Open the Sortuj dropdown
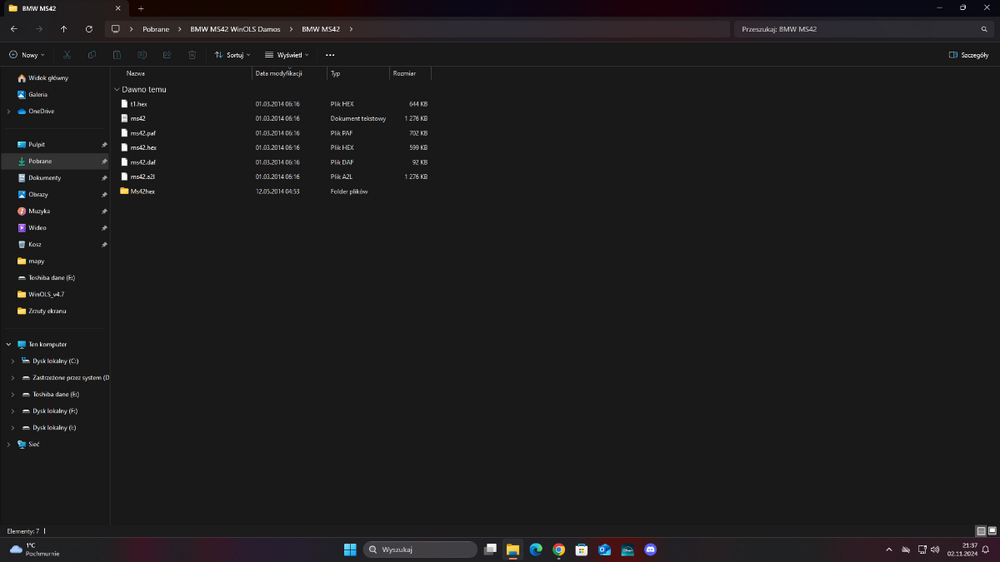Viewport: 1000px width, 562px height. pos(232,55)
